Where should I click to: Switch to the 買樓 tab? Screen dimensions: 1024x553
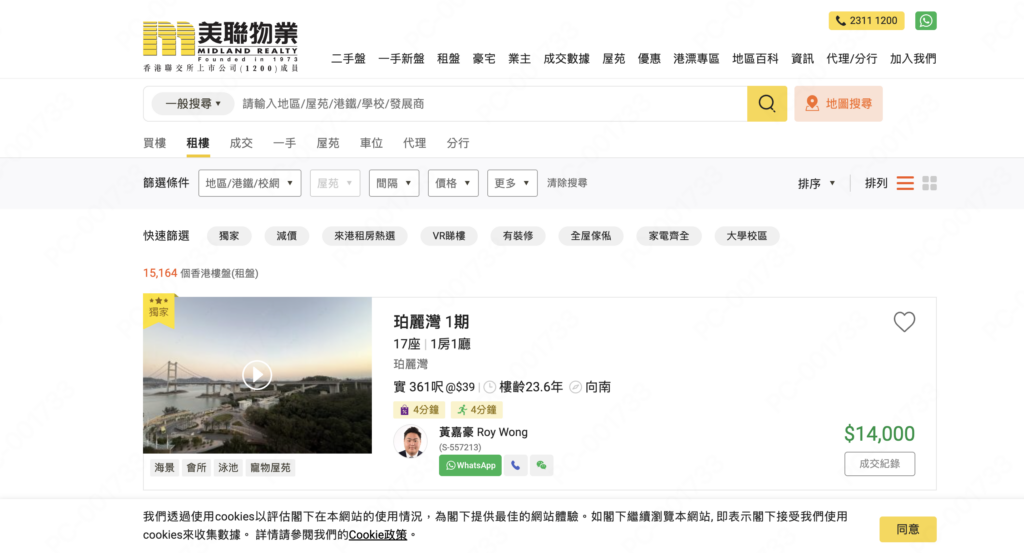click(155, 143)
